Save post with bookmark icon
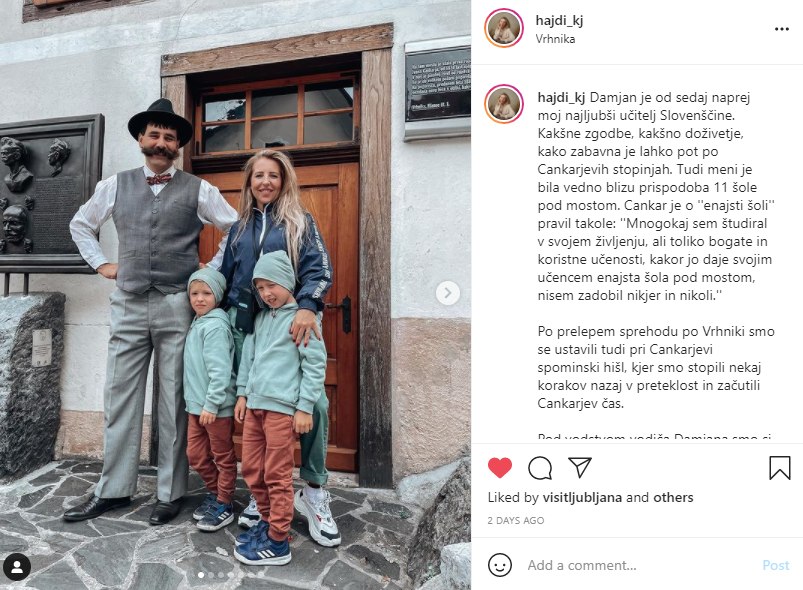This screenshot has width=803, height=590. point(779,468)
